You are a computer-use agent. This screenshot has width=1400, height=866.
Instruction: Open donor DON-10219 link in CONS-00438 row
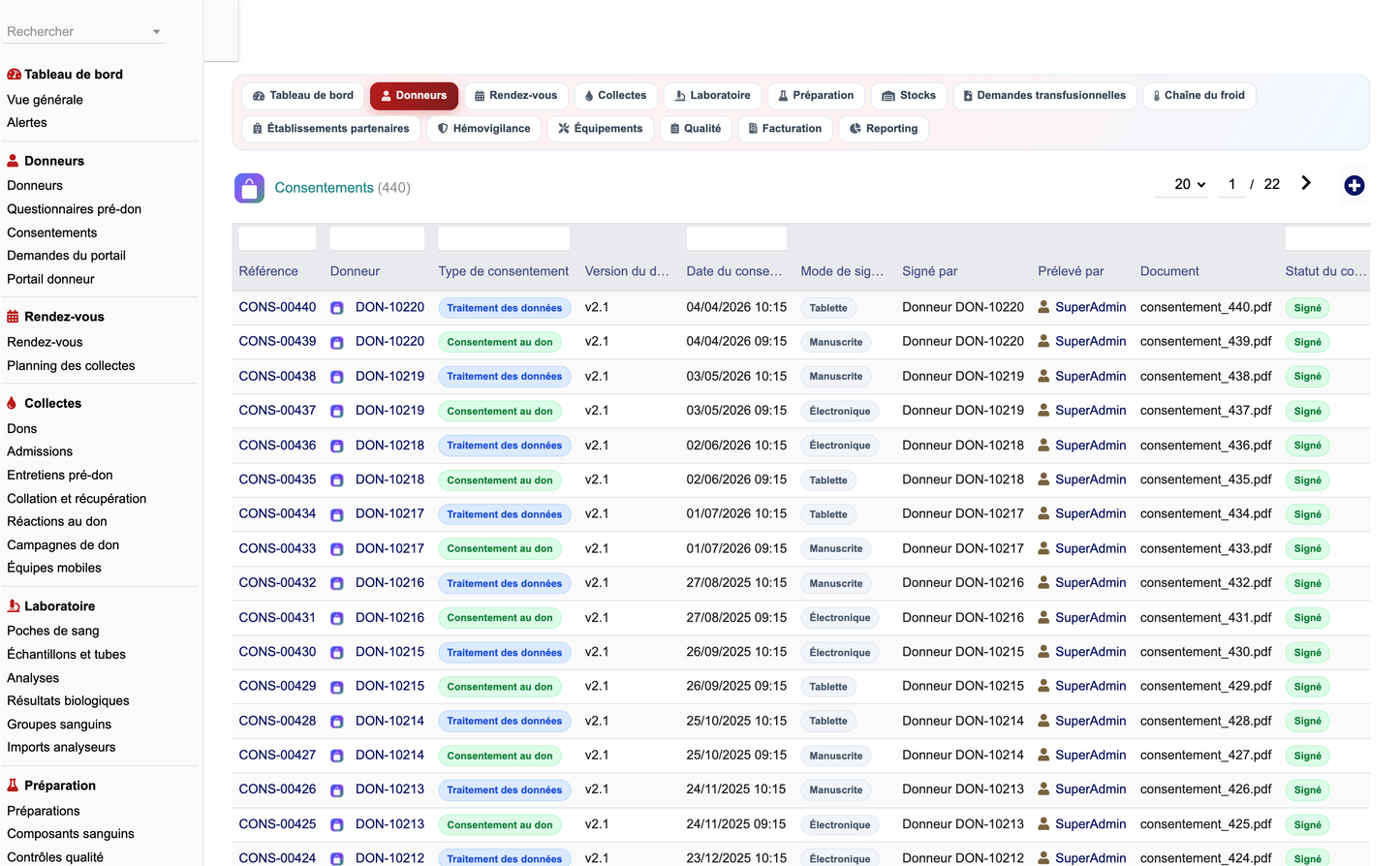point(389,376)
